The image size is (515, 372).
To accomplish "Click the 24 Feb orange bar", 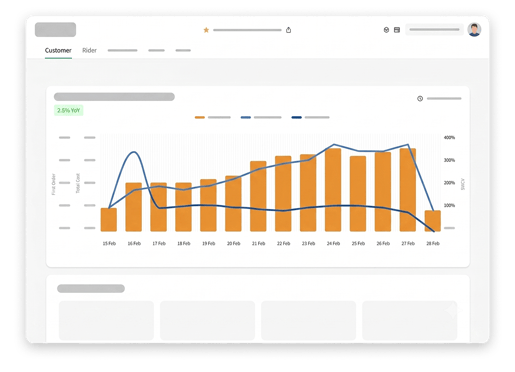I will coord(333,190).
